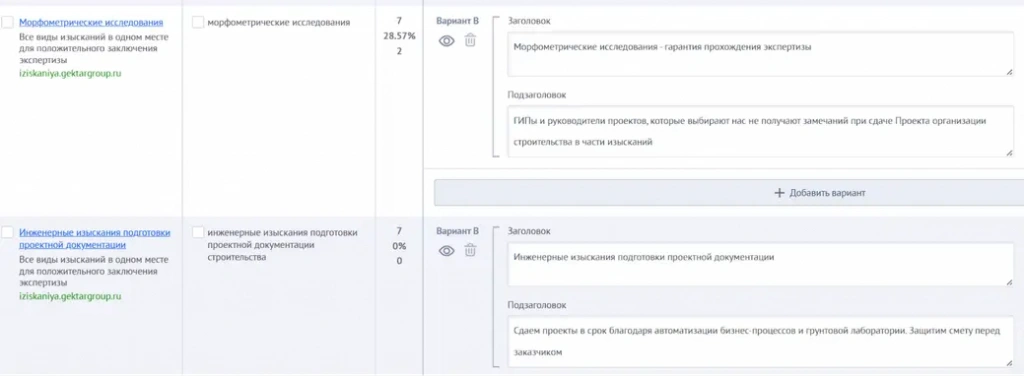The height and width of the screenshot is (376, 1024).
Task: Tick the морфометрические исследования keyword checkbox
Action: coord(198,22)
